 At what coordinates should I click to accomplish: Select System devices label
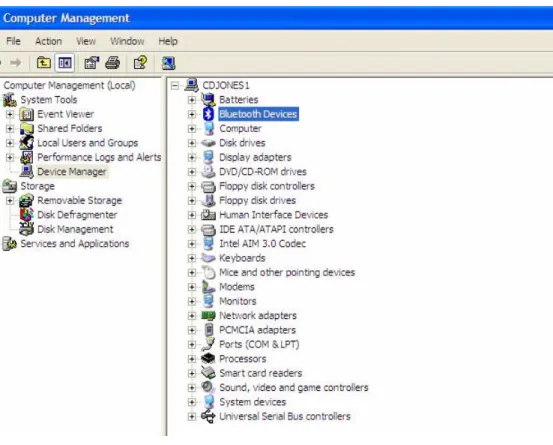tap(253, 402)
